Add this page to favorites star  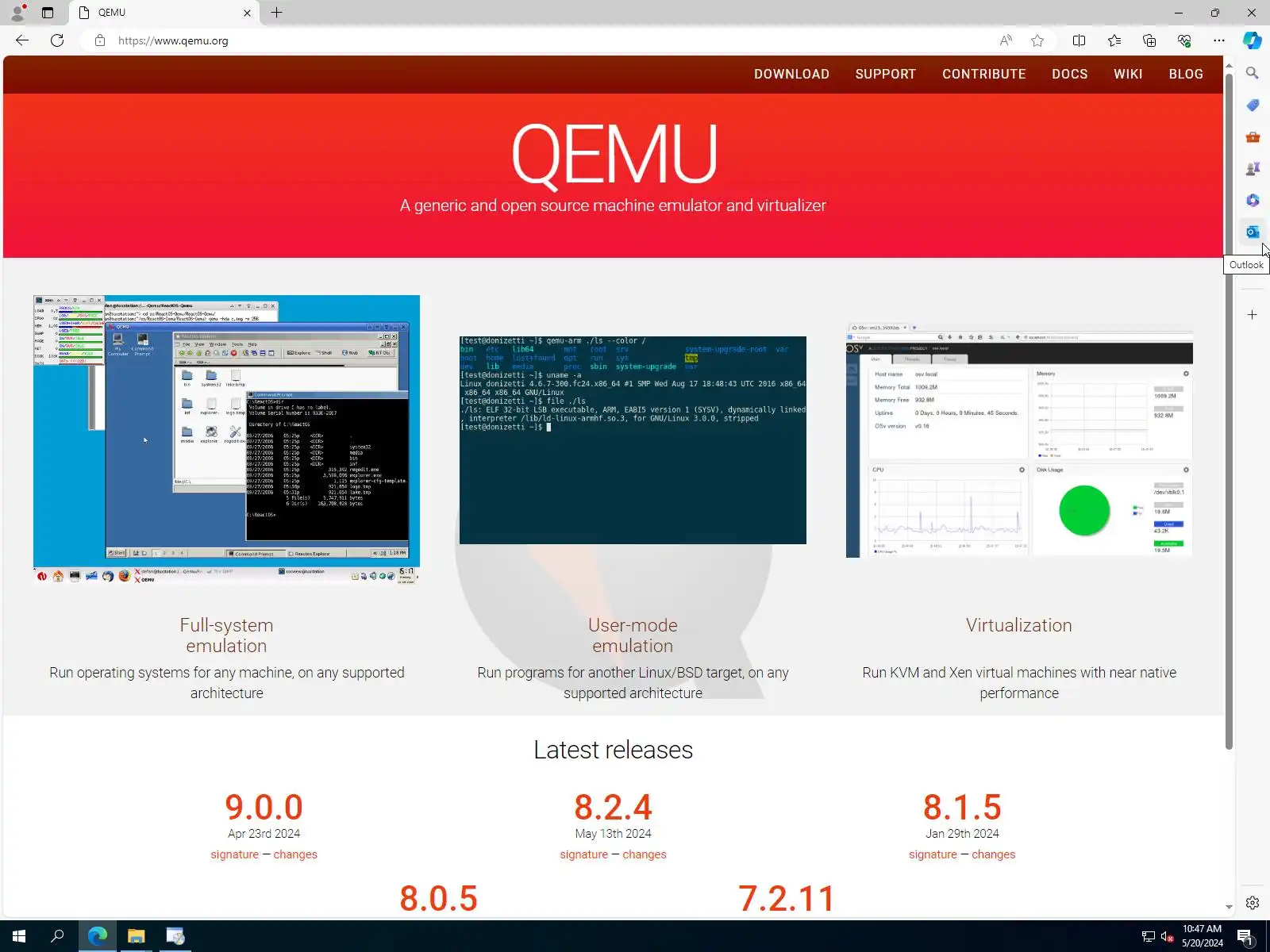click(x=1037, y=40)
